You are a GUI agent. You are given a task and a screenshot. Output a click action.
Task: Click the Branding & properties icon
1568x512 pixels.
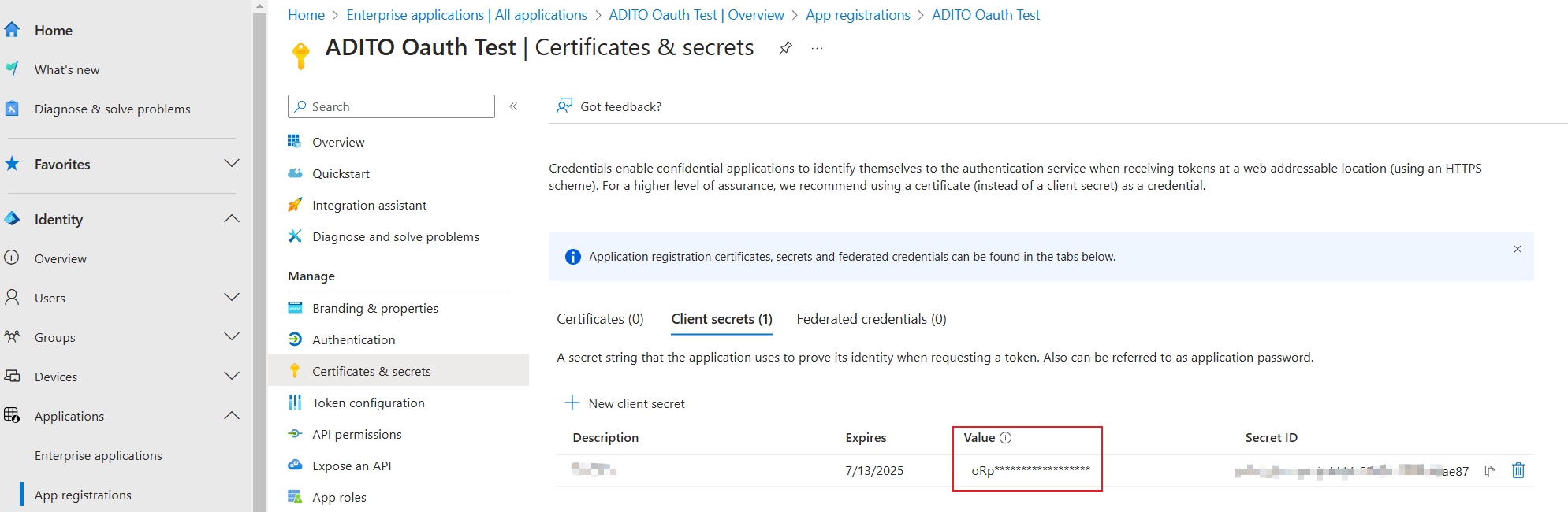pyautogui.click(x=295, y=307)
